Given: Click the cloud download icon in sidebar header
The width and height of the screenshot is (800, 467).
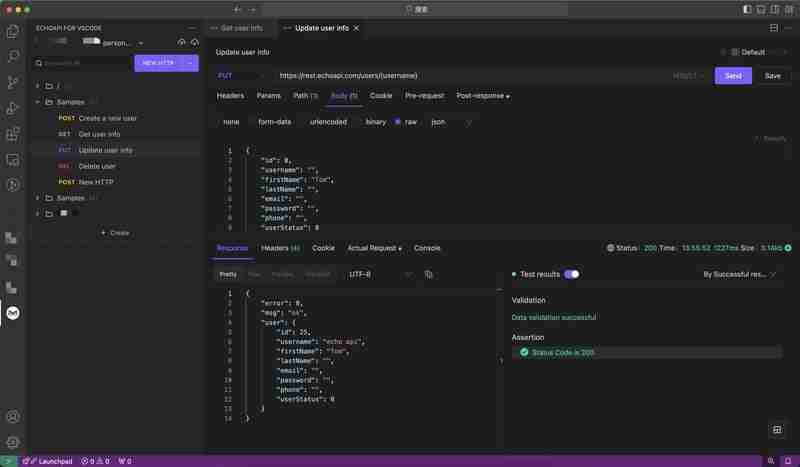Looking at the screenshot, I should click(x=194, y=42).
